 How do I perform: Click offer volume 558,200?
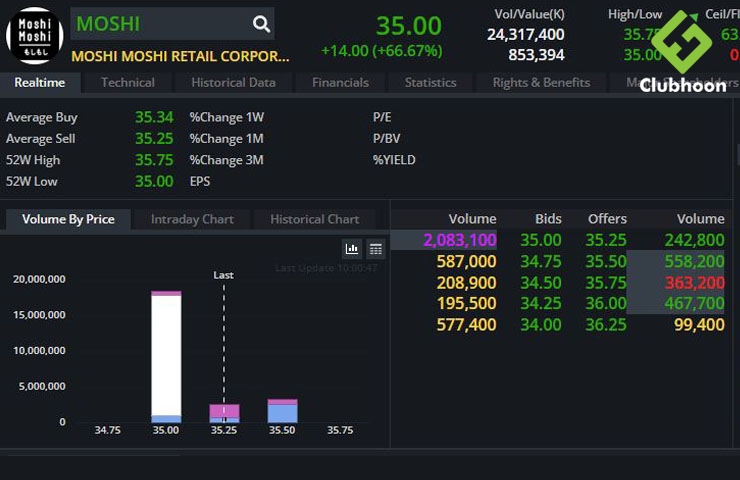pos(694,261)
